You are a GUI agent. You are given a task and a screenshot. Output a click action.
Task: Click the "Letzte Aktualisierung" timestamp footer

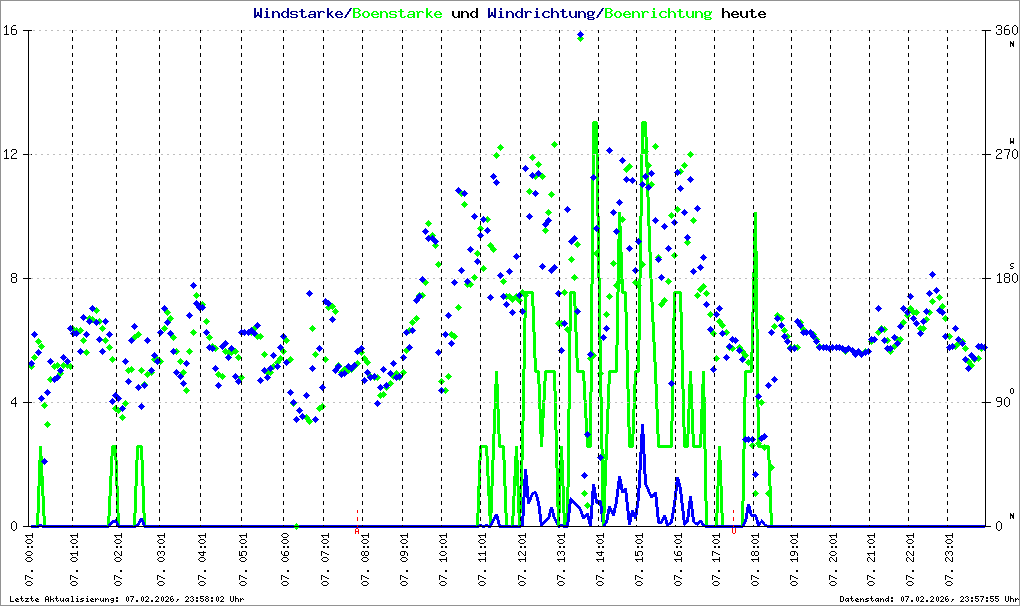[127, 599]
